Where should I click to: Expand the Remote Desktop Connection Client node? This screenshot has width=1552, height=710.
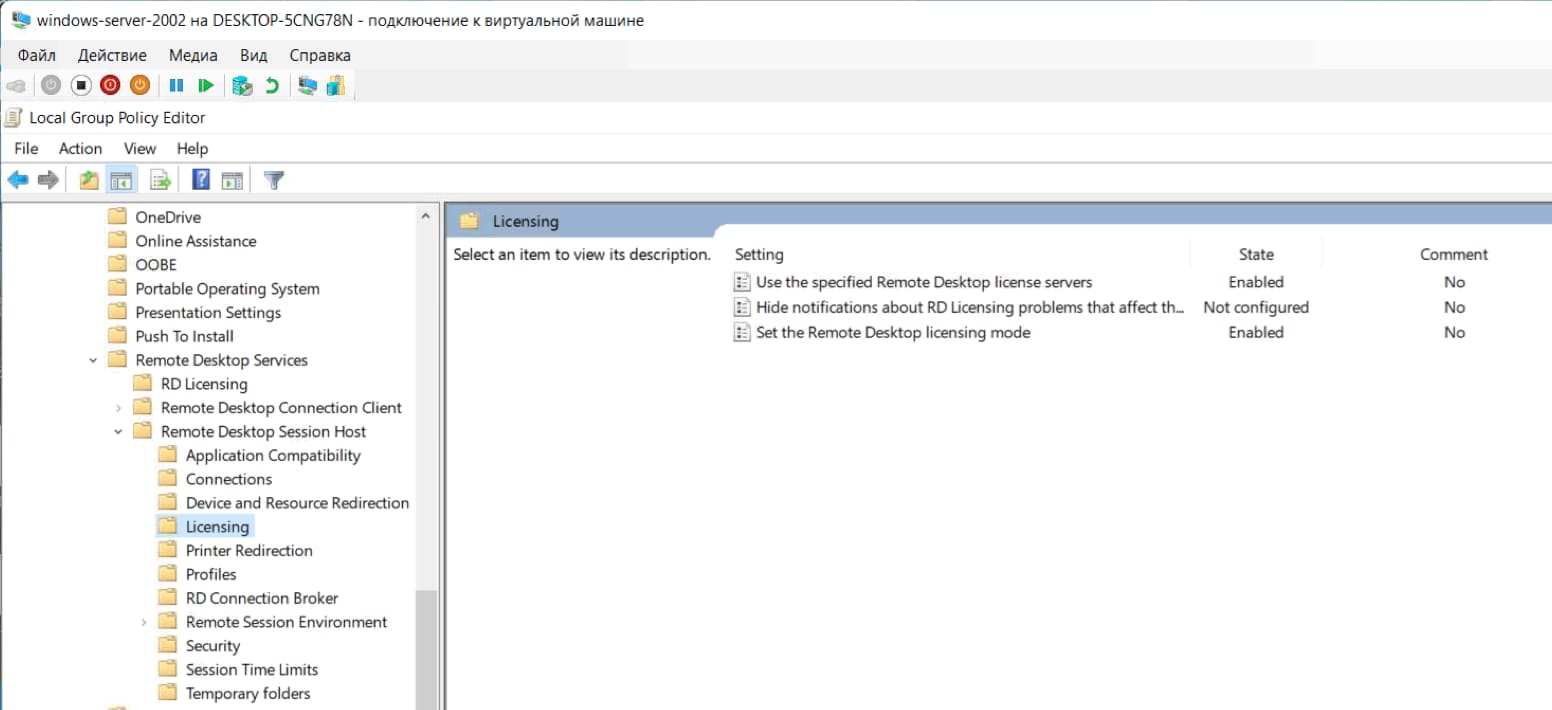point(118,408)
